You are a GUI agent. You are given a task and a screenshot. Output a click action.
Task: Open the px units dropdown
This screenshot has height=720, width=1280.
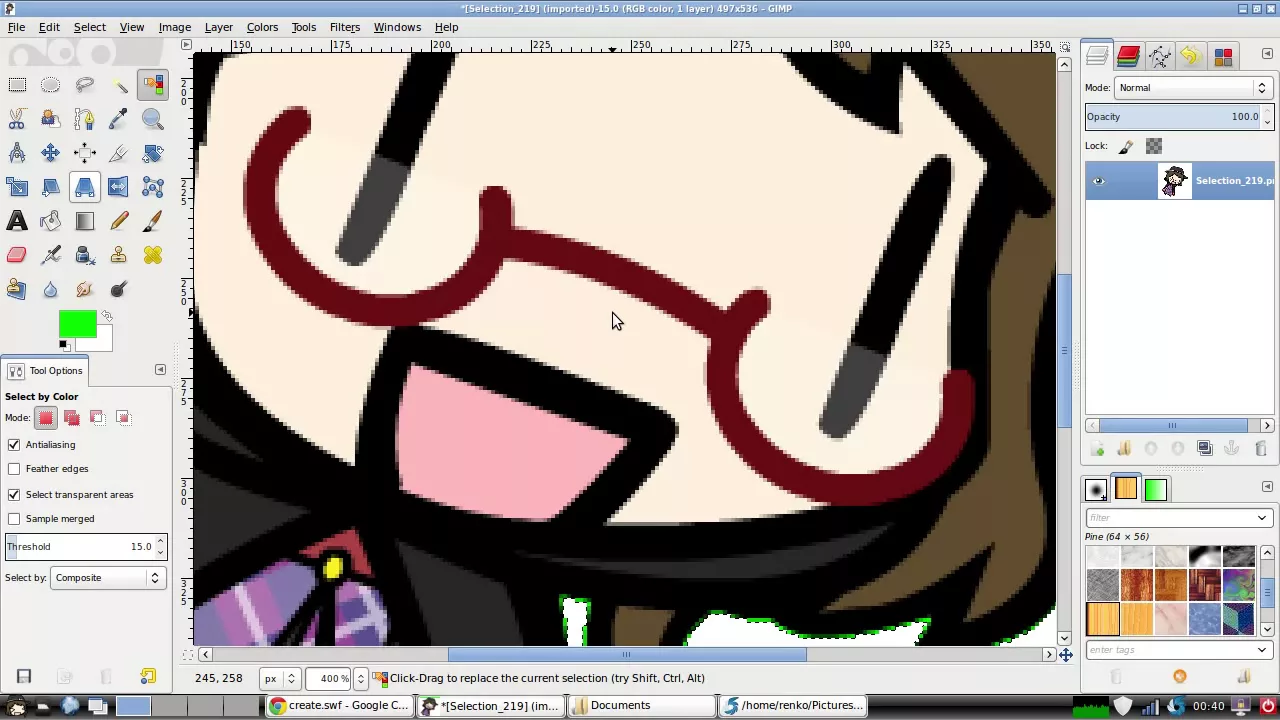tap(279, 678)
